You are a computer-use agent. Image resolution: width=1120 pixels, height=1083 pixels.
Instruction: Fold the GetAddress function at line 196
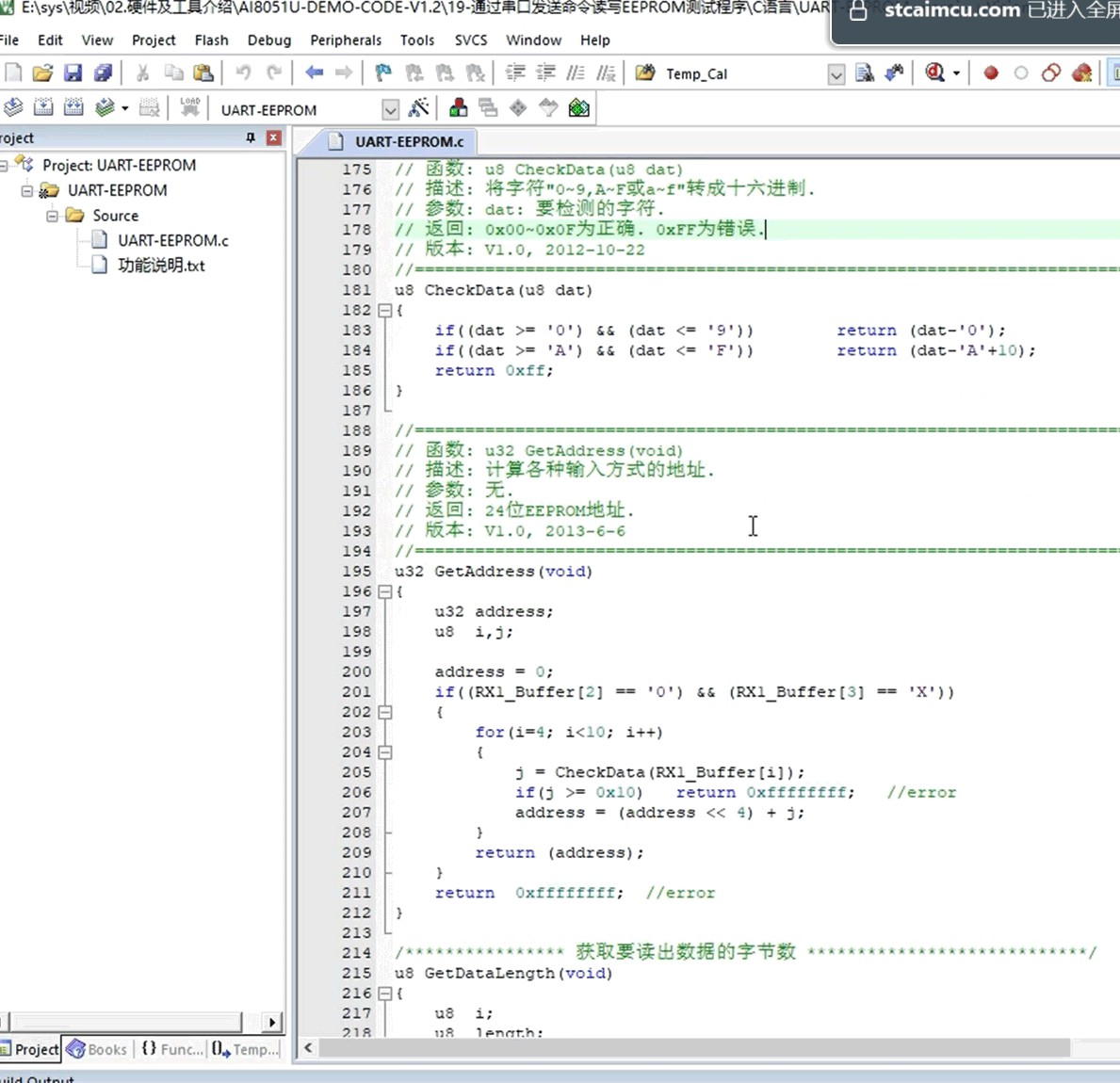[385, 591]
